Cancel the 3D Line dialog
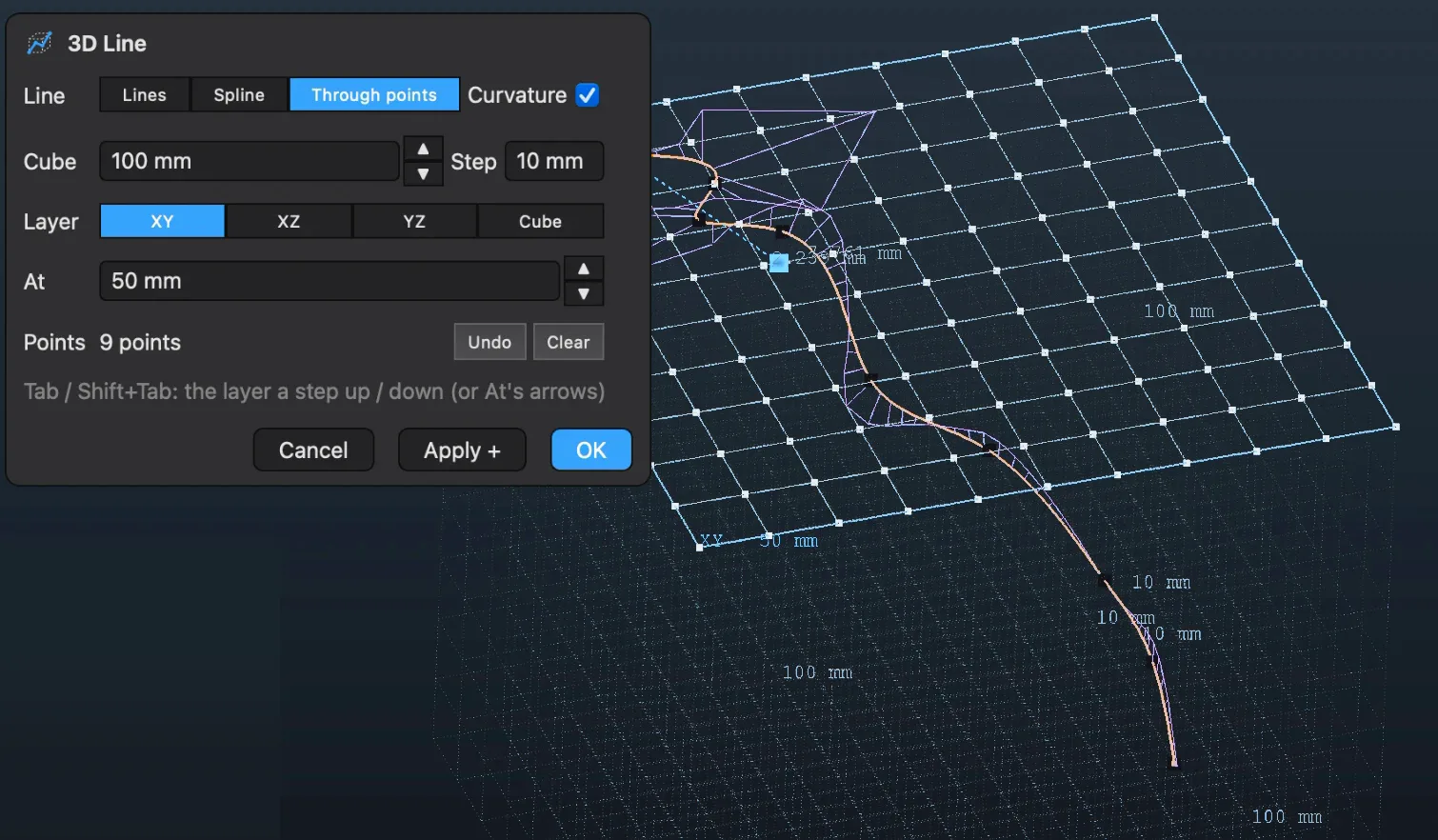 313,450
